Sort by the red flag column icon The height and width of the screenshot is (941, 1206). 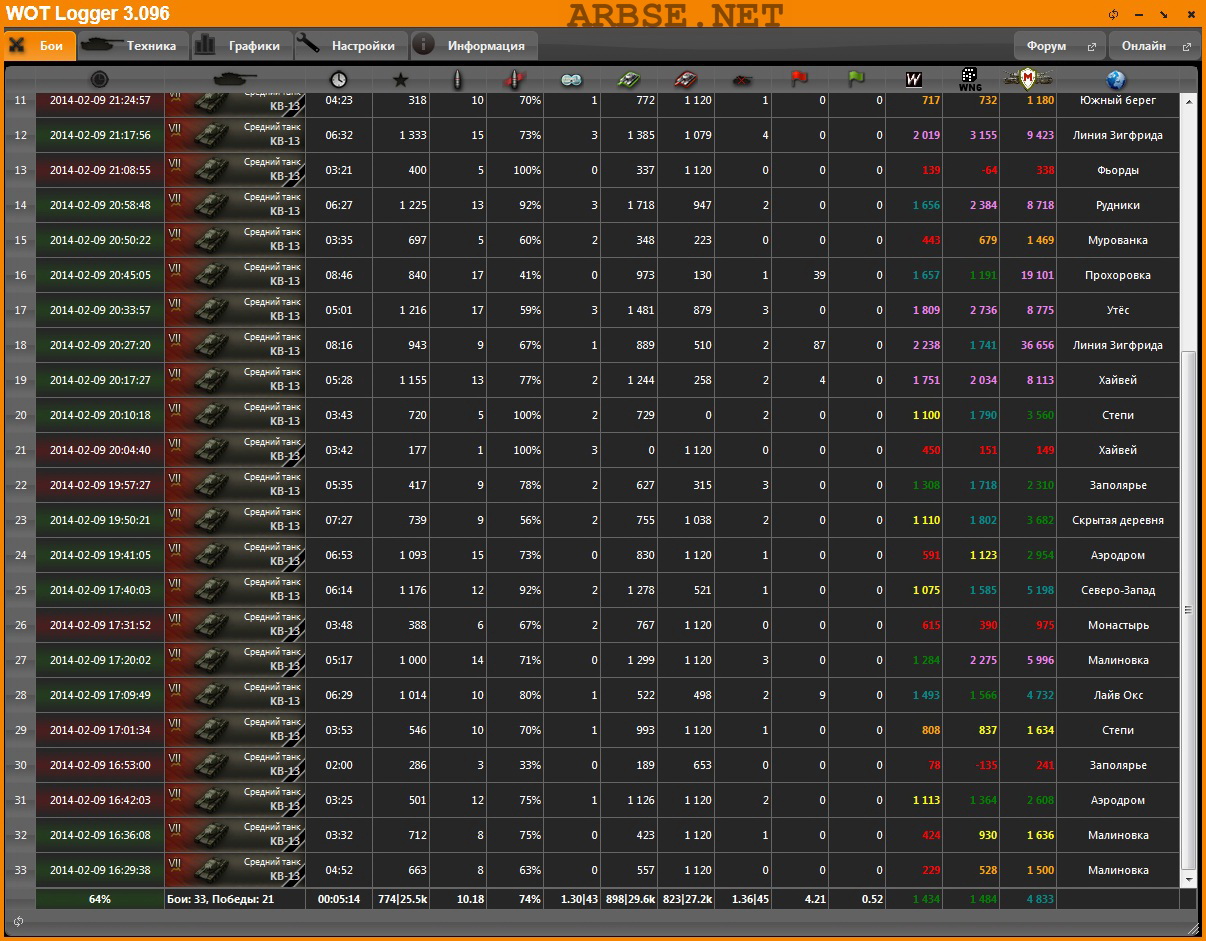pos(799,79)
